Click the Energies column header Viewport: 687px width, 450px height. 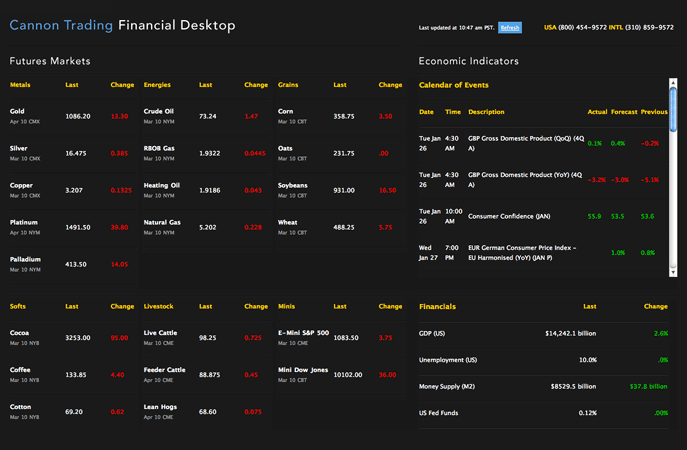[158, 85]
